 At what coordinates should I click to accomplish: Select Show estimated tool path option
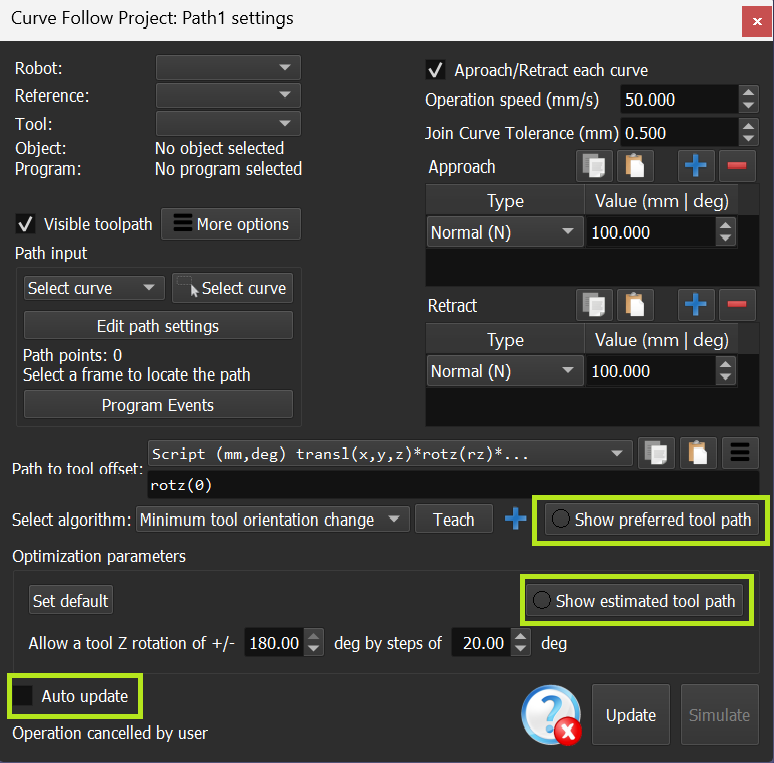[x=542, y=601]
